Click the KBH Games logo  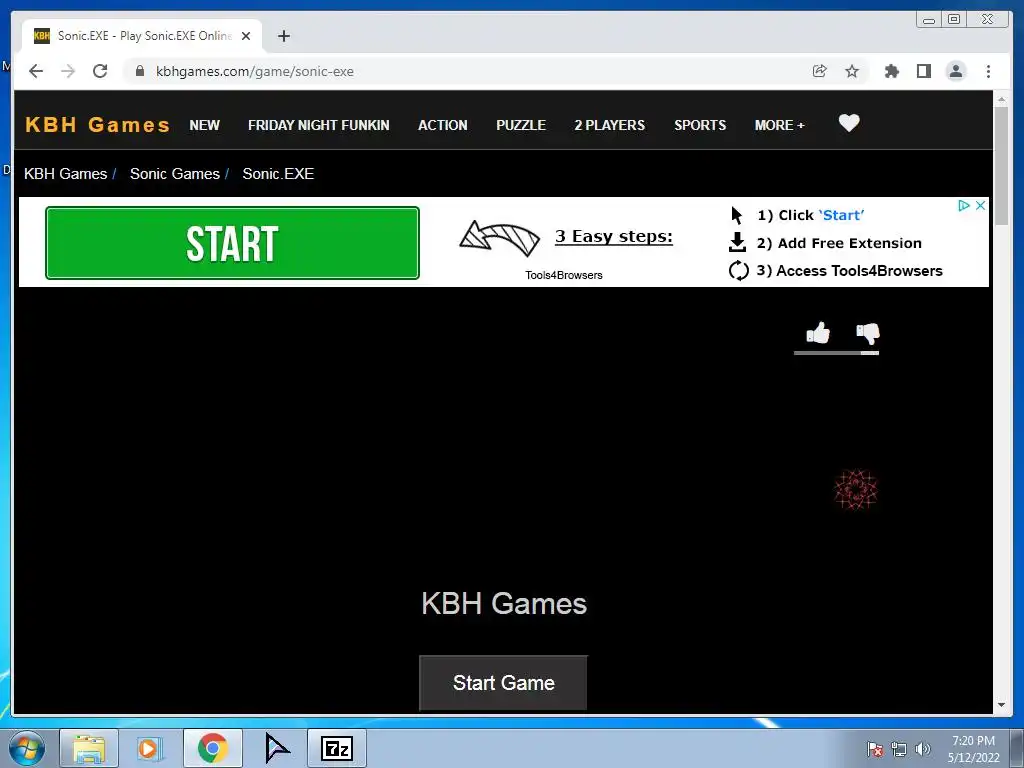[97, 125]
